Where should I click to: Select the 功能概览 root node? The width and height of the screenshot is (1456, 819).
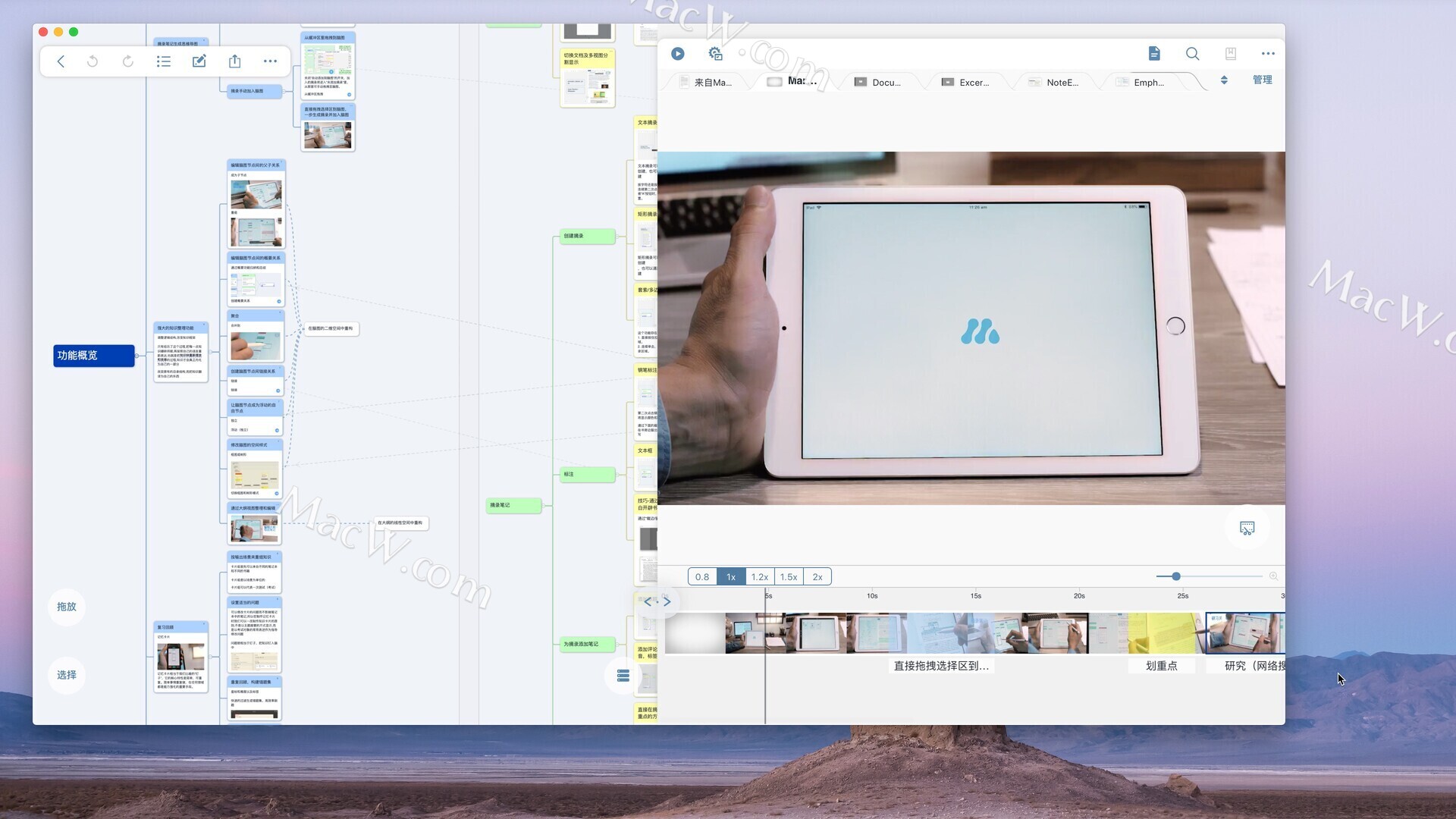tap(94, 356)
